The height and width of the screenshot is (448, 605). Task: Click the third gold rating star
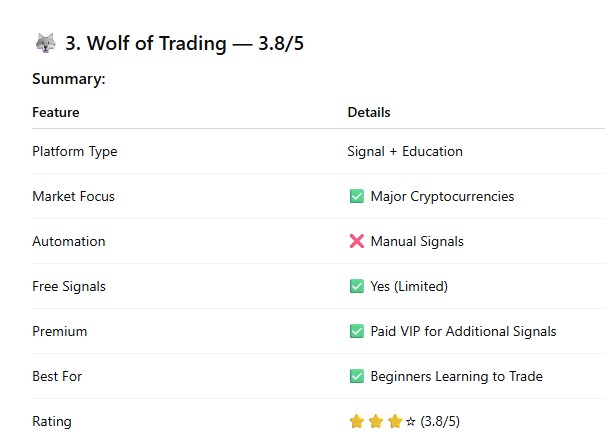395,421
